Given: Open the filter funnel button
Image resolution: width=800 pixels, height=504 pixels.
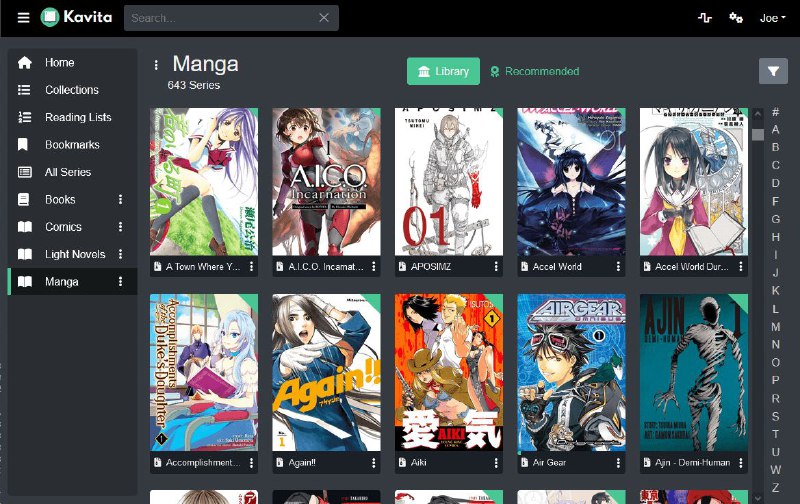Looking at the screenshot, I should click(x=773, y=71).
